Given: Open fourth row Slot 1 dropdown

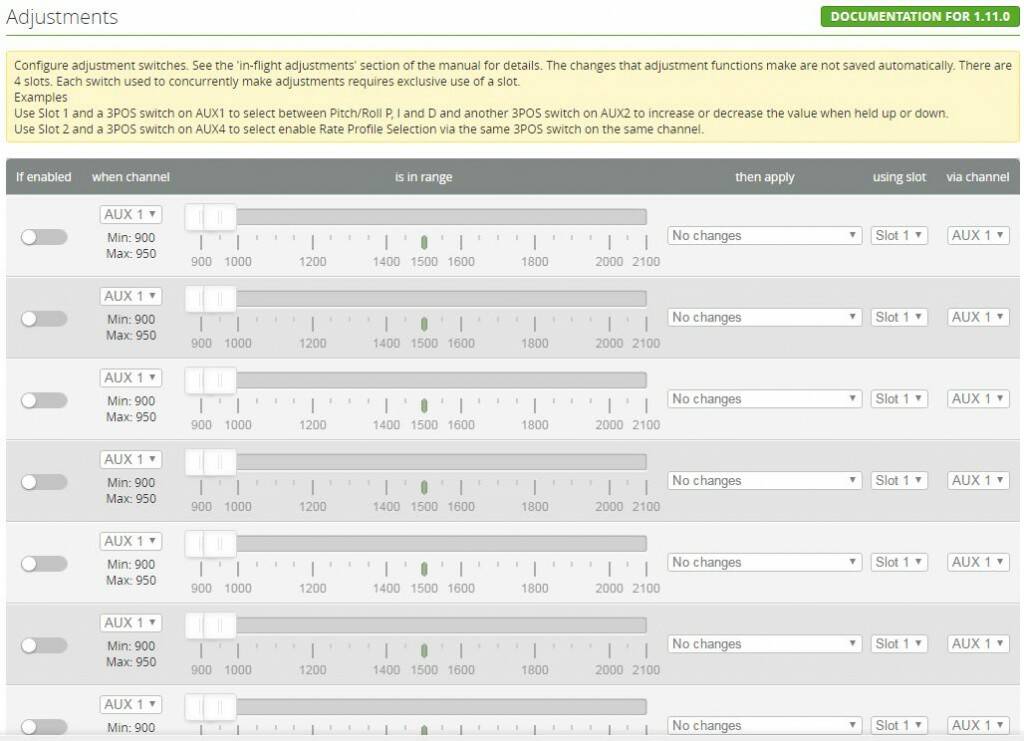Looking at the screenshot, I should (899, 480).
